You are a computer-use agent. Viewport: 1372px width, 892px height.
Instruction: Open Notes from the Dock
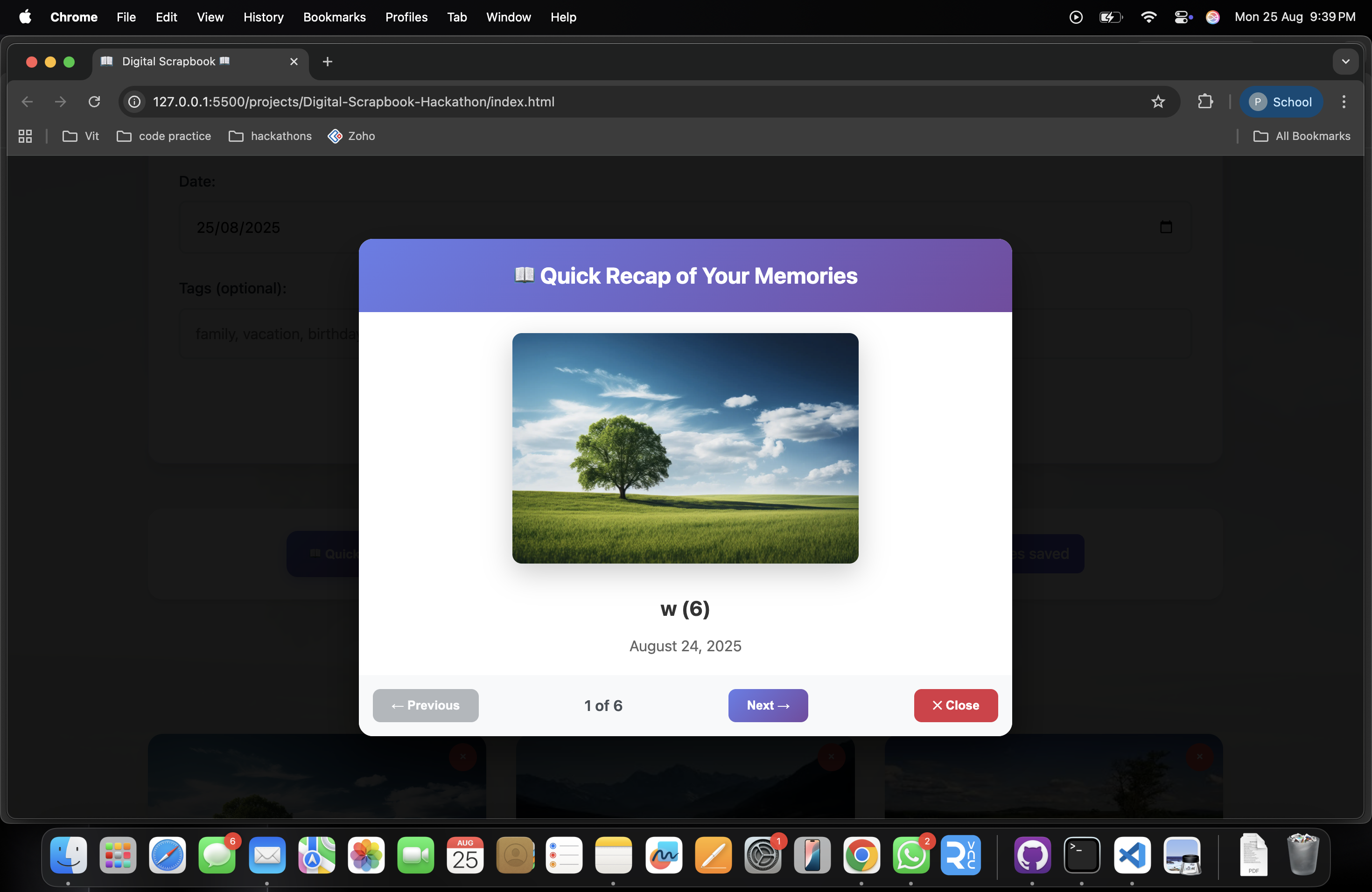coord(614,855)
